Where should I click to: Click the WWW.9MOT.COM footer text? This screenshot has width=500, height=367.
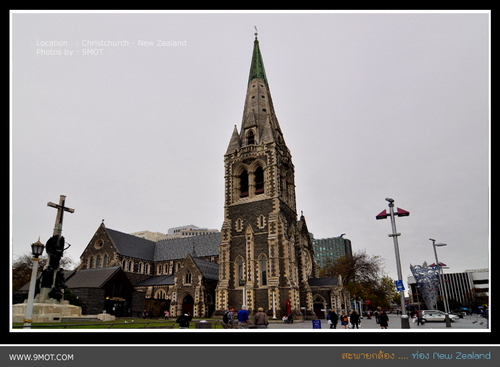tap(41, 357)
